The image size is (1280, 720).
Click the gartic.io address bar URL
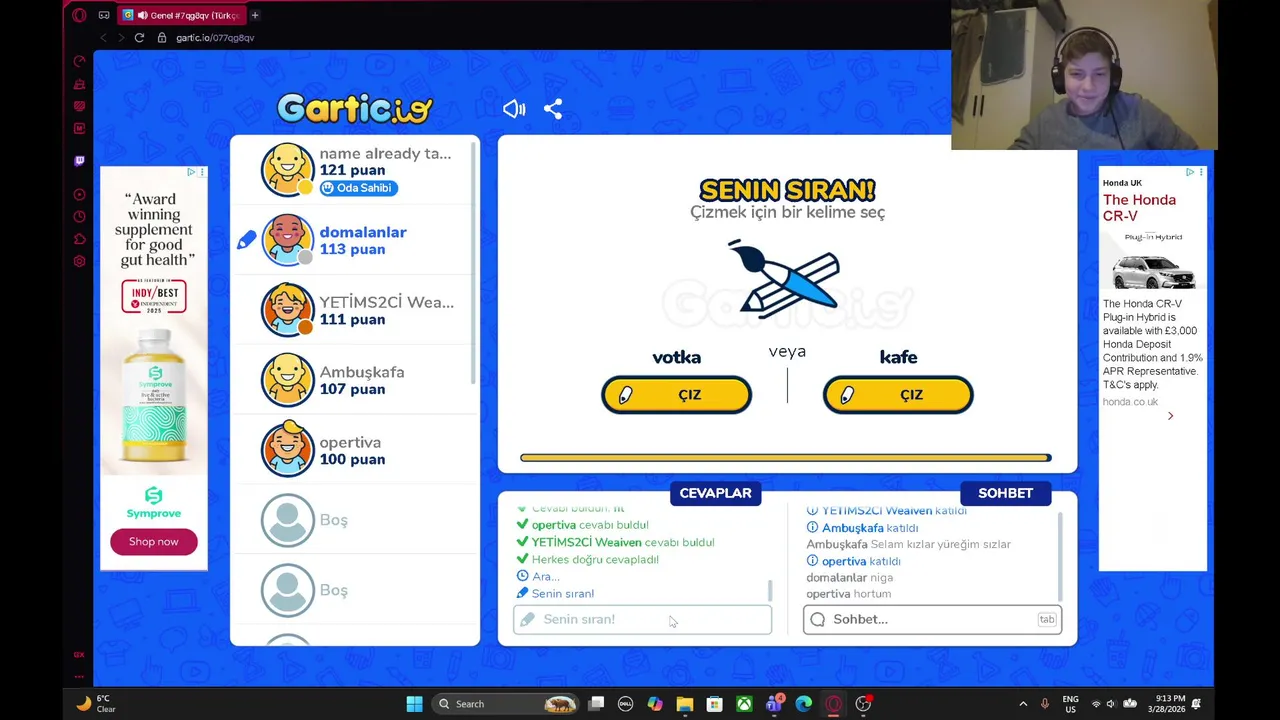click(215, 38)
